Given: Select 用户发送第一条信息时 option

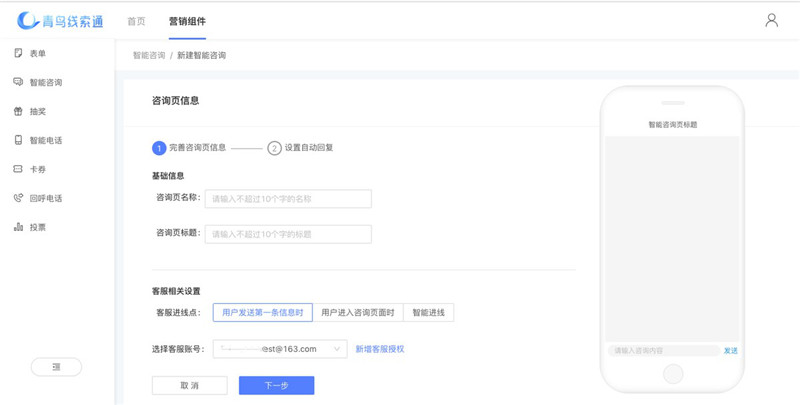Looking at the screenshot, I should tap(263, 313).
